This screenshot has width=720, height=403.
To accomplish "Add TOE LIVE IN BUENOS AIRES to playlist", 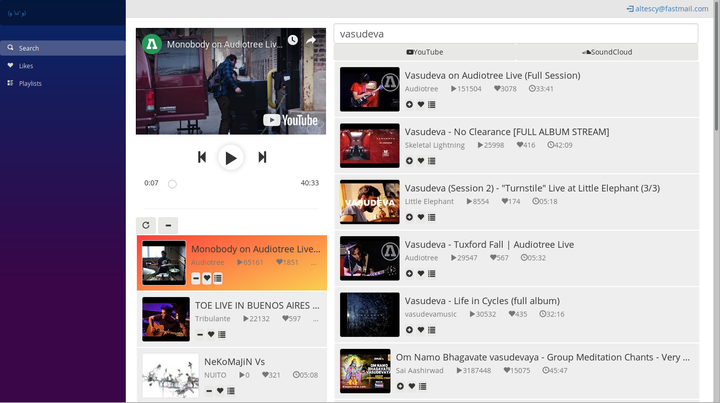I will 222,335.
